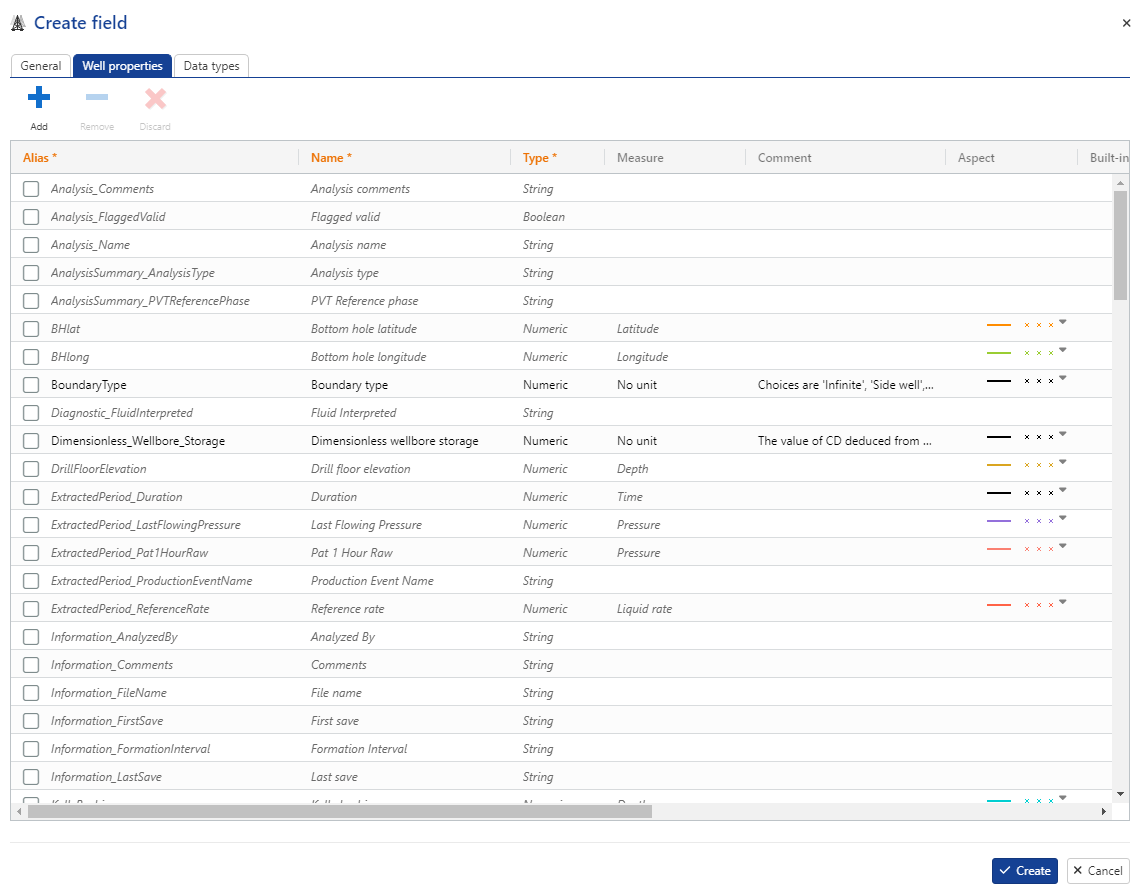1139x894 pixels.
Task: Click the vertical scrollbar thumb
Action: click(x=1121, y=245)
